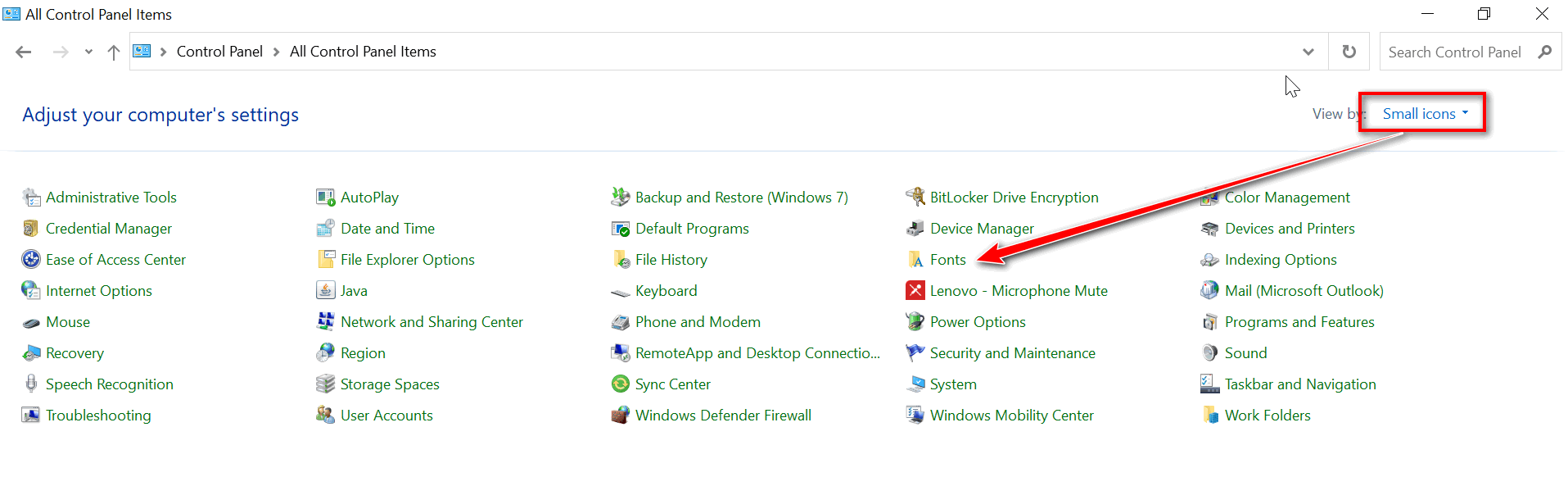Open the Fonts folder icon
This screenshot has width=1568, height=477.
click(x=915, y=260)
